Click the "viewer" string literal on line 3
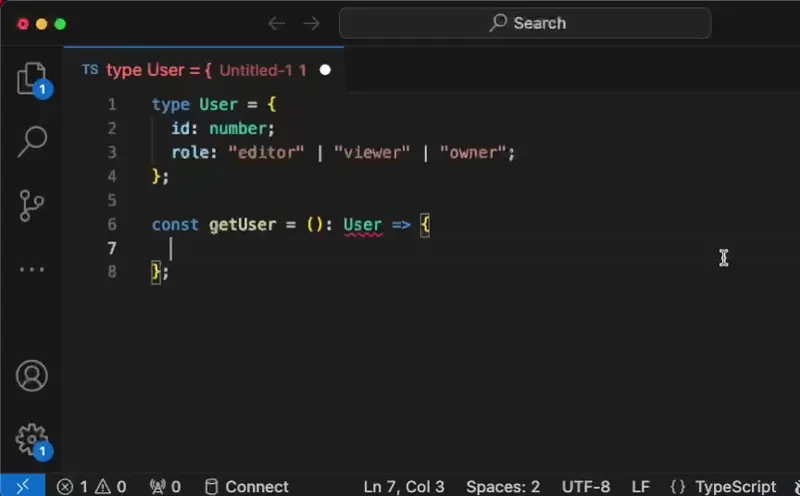This screenshot has height=496, width=800. tap(372, 153)
